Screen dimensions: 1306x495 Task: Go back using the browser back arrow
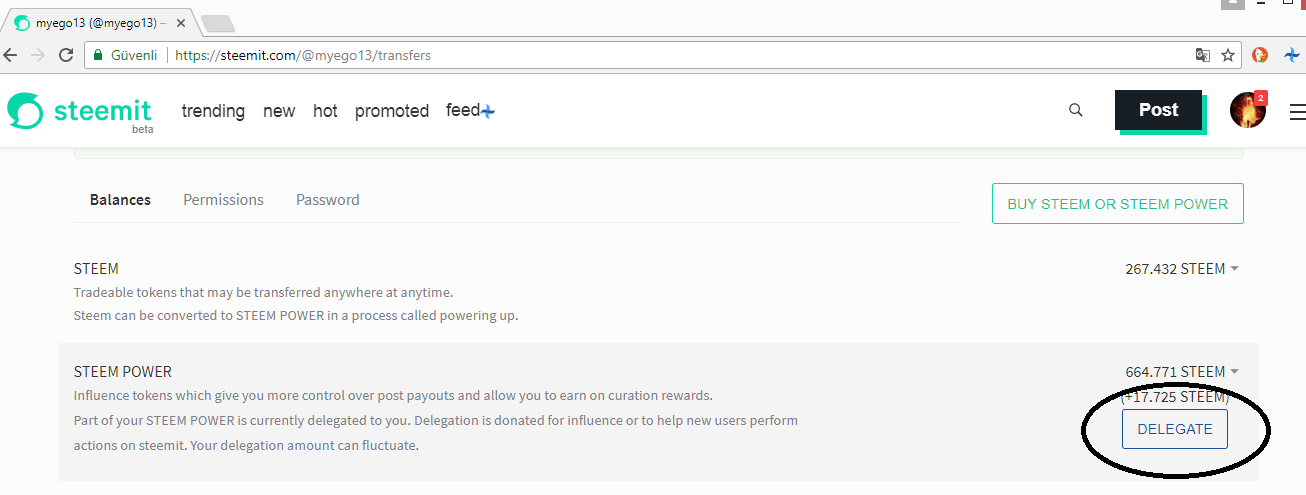(11, 55)
